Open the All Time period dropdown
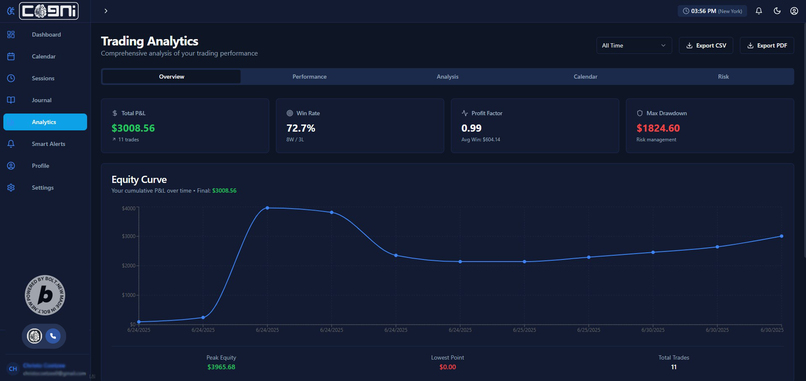Image resolution: width=806 pixels, height=381 pixels. click(634, 46)
